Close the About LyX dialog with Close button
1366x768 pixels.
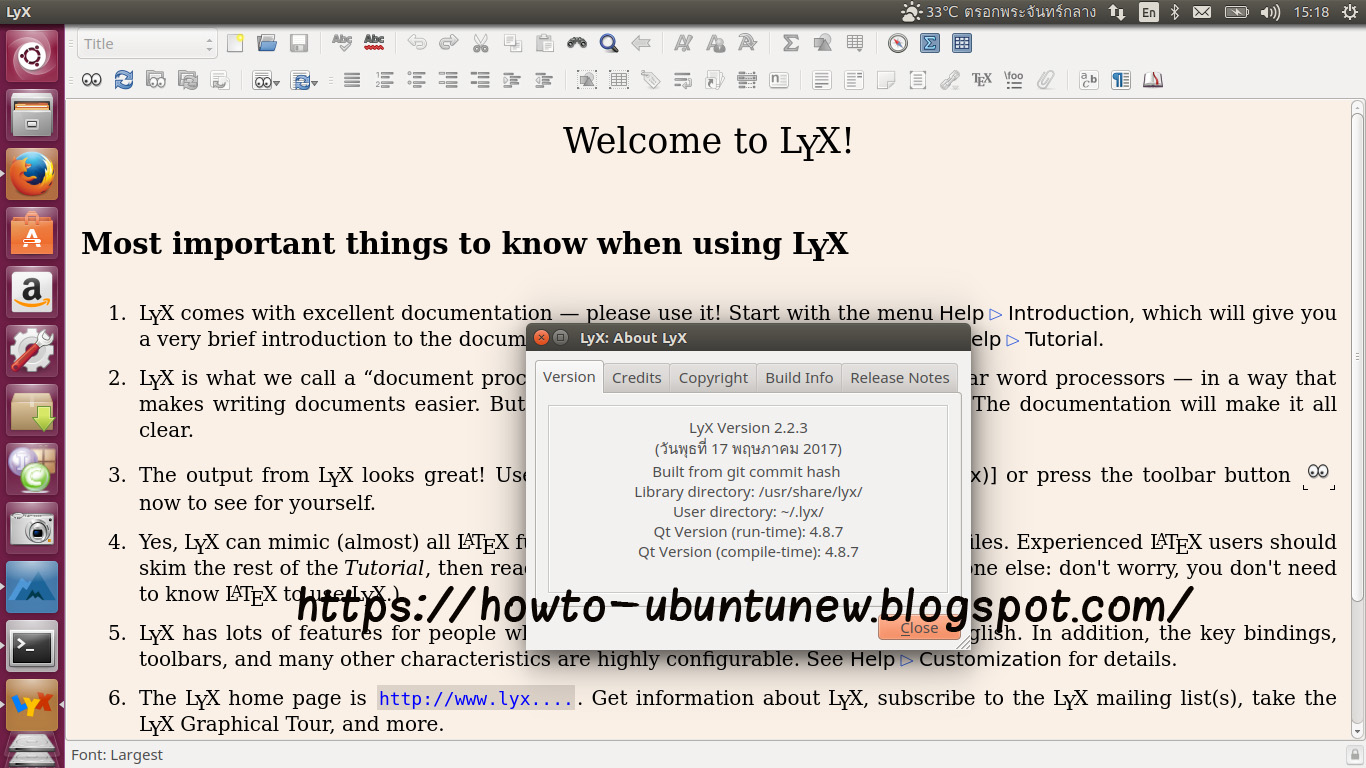[x=919, y=627]
